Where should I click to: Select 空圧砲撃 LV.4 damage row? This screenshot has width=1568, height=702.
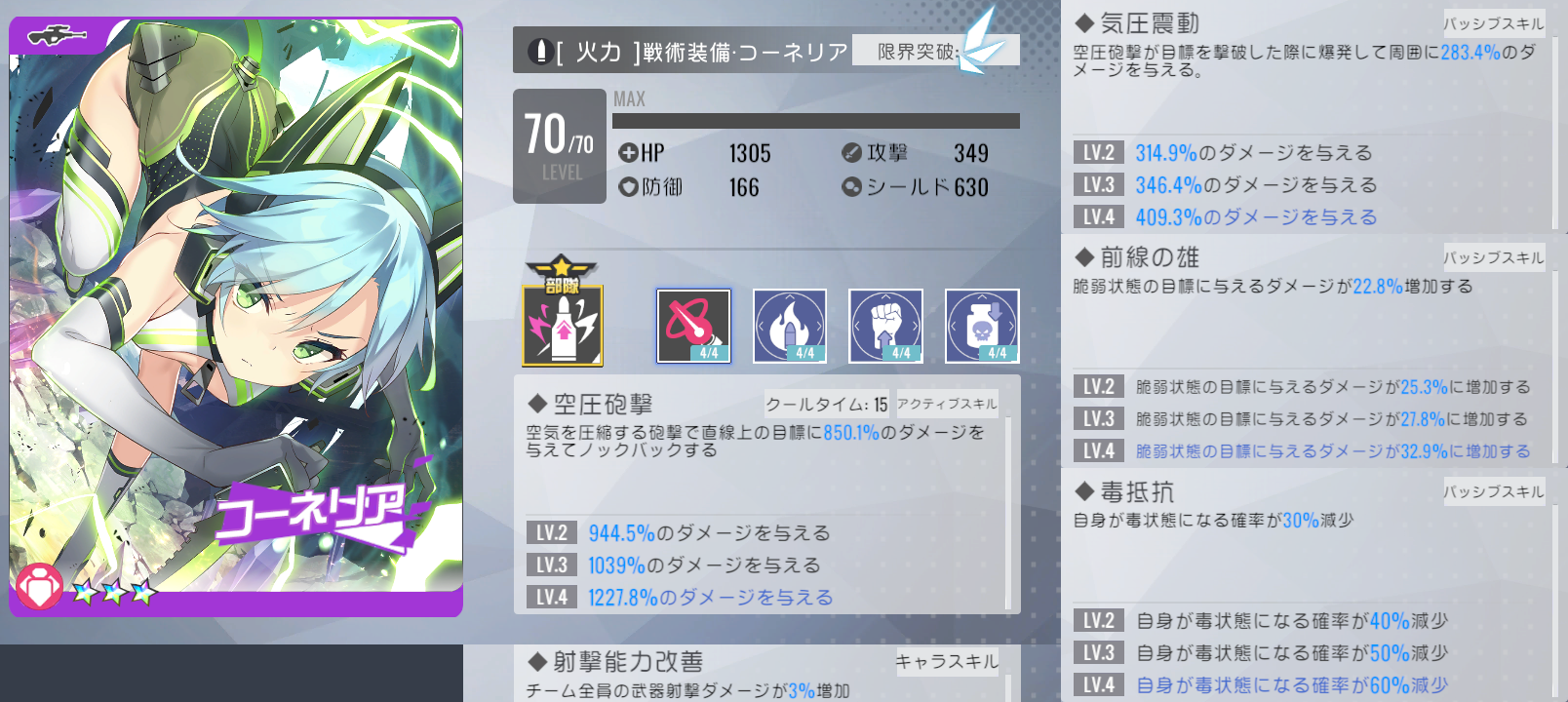point(680,597)
